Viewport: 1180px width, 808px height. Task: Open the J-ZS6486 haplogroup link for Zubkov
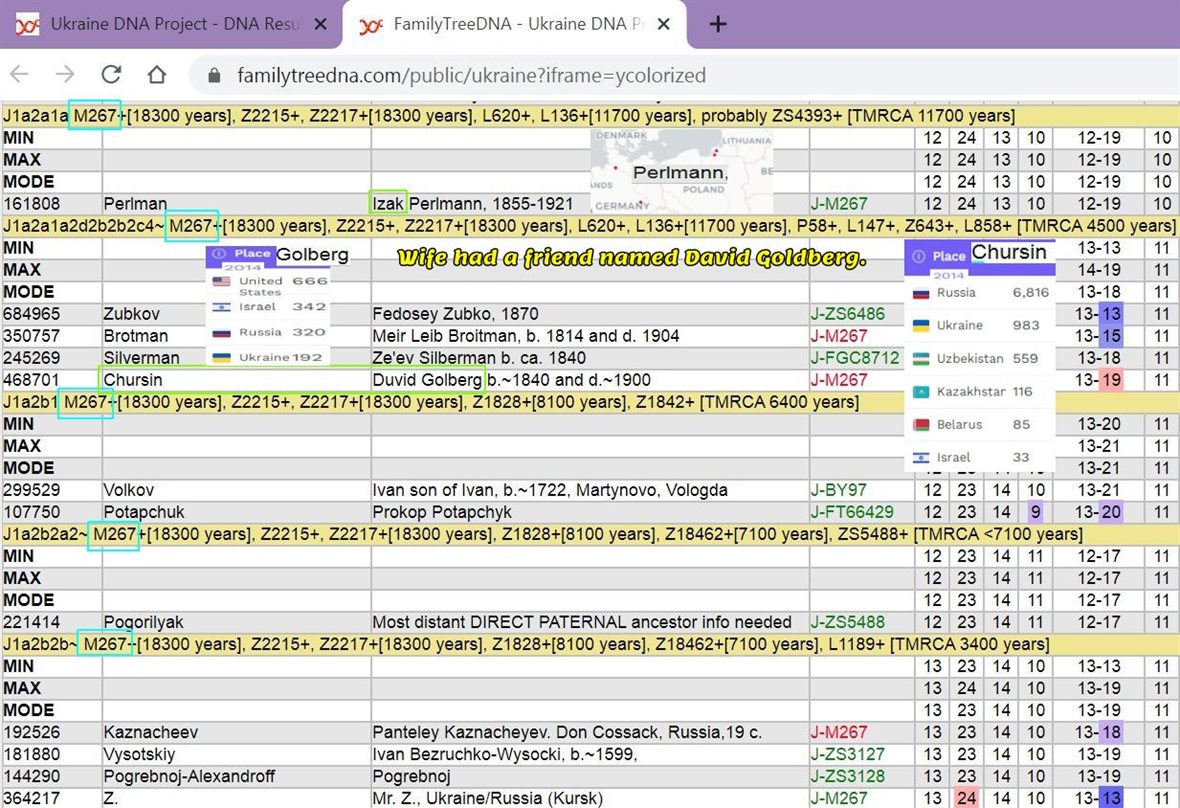click(x=847, y=314)
